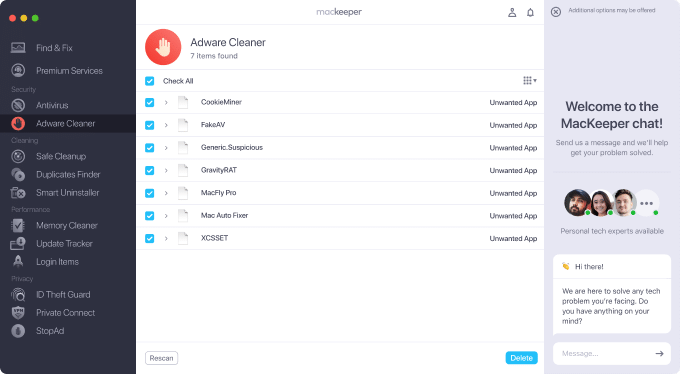Switch to Smart Uninstaller
This screenshot has height=374, width=680.
coord(68,193)
